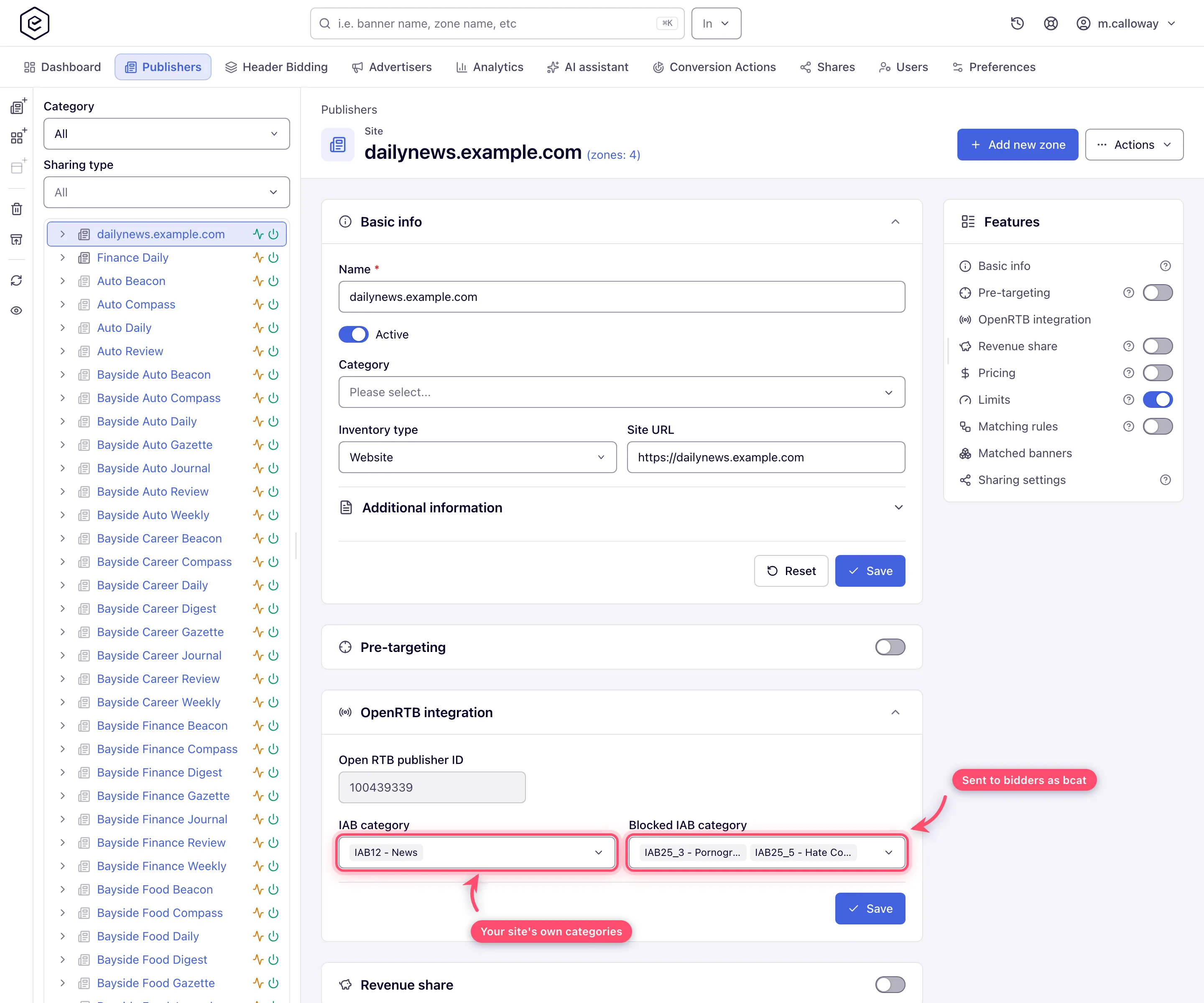The image size is (1204, 1003).
Task: Click the Name input field
Action: pyautogui.click(x=622, y=297)
